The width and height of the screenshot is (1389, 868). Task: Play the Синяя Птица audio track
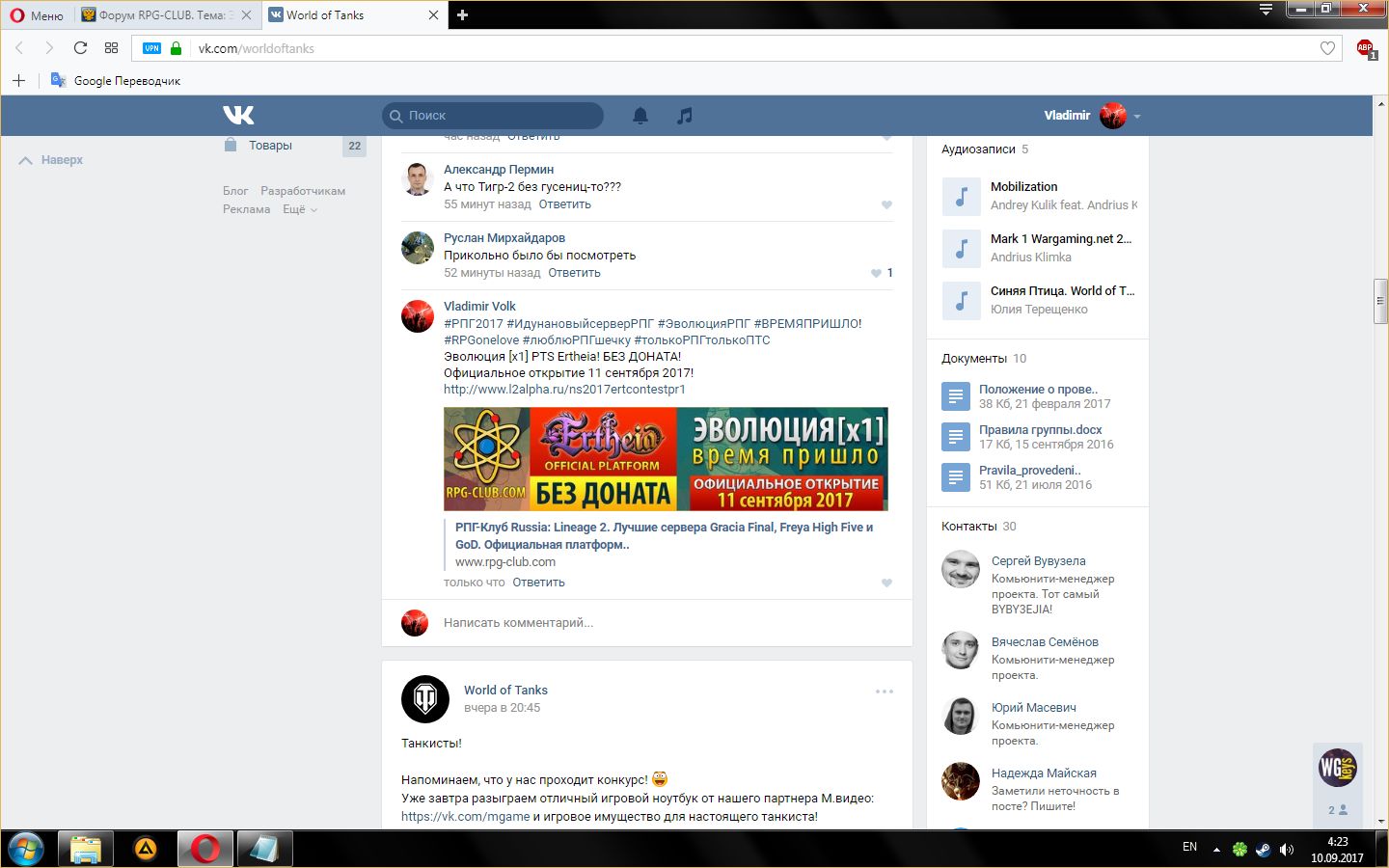[x=961, y=301]
